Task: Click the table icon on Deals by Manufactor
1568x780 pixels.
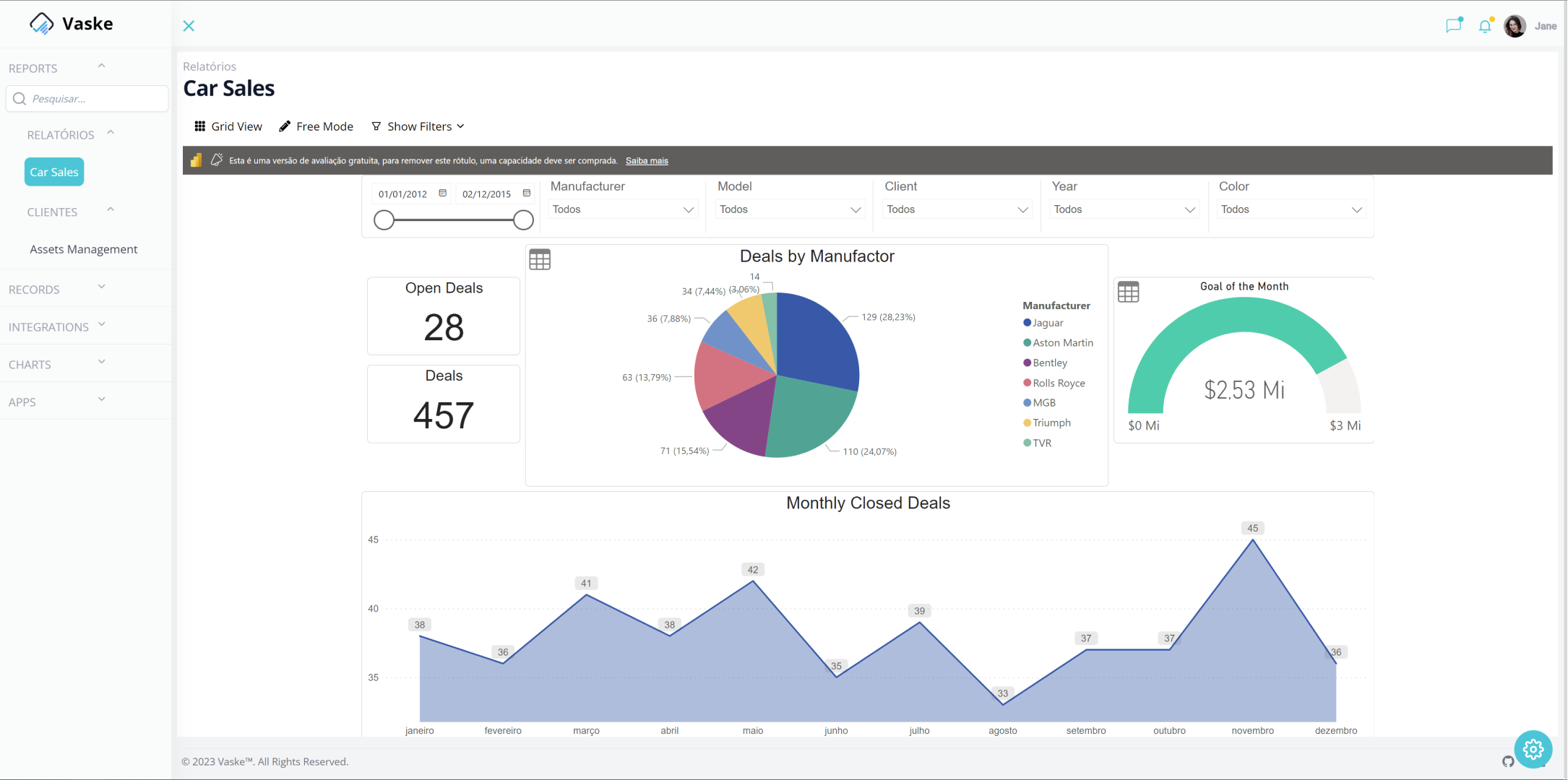Action: pos(540,259)
